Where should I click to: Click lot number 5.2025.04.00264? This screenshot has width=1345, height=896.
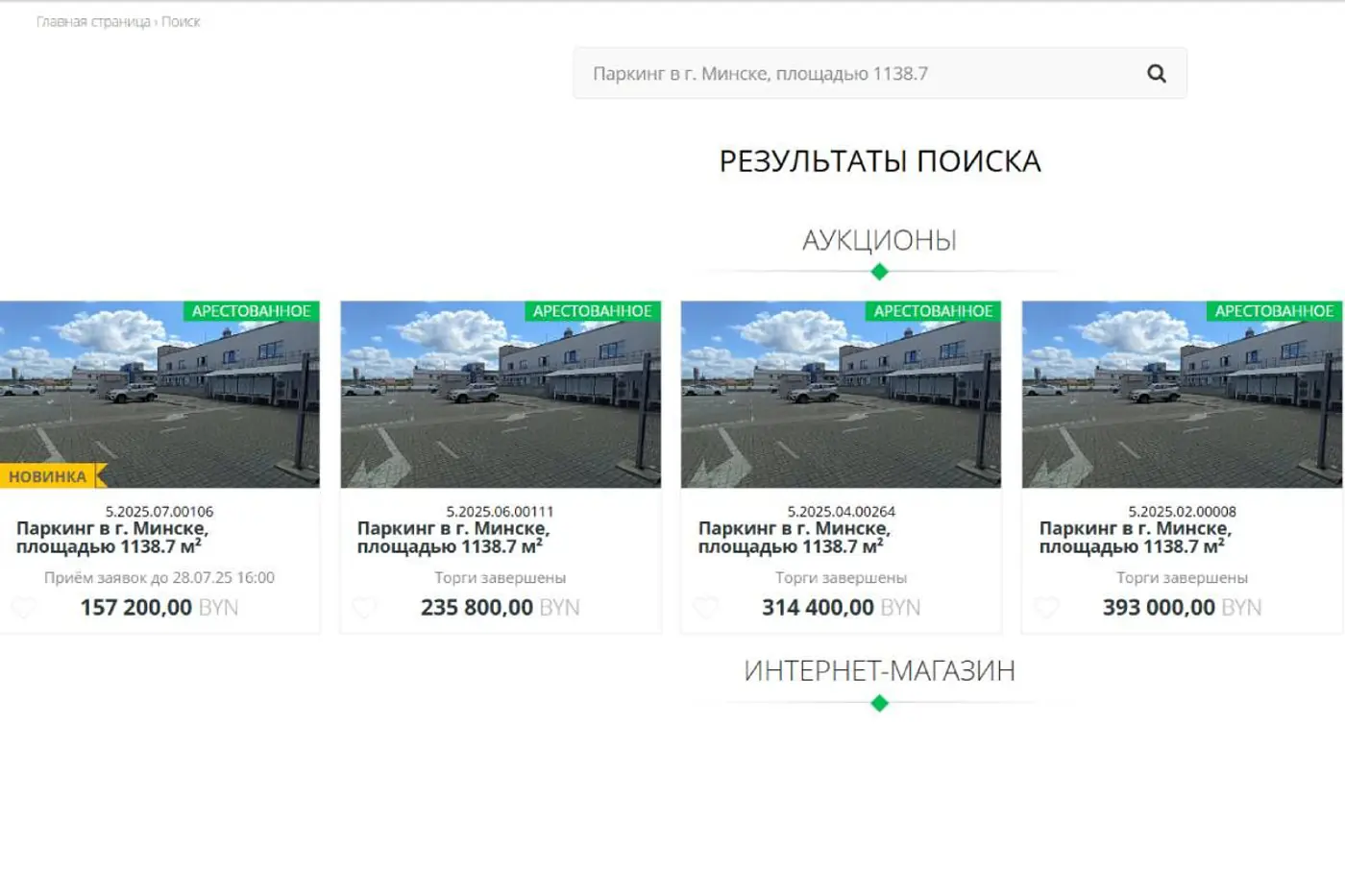tap(841, 512)
